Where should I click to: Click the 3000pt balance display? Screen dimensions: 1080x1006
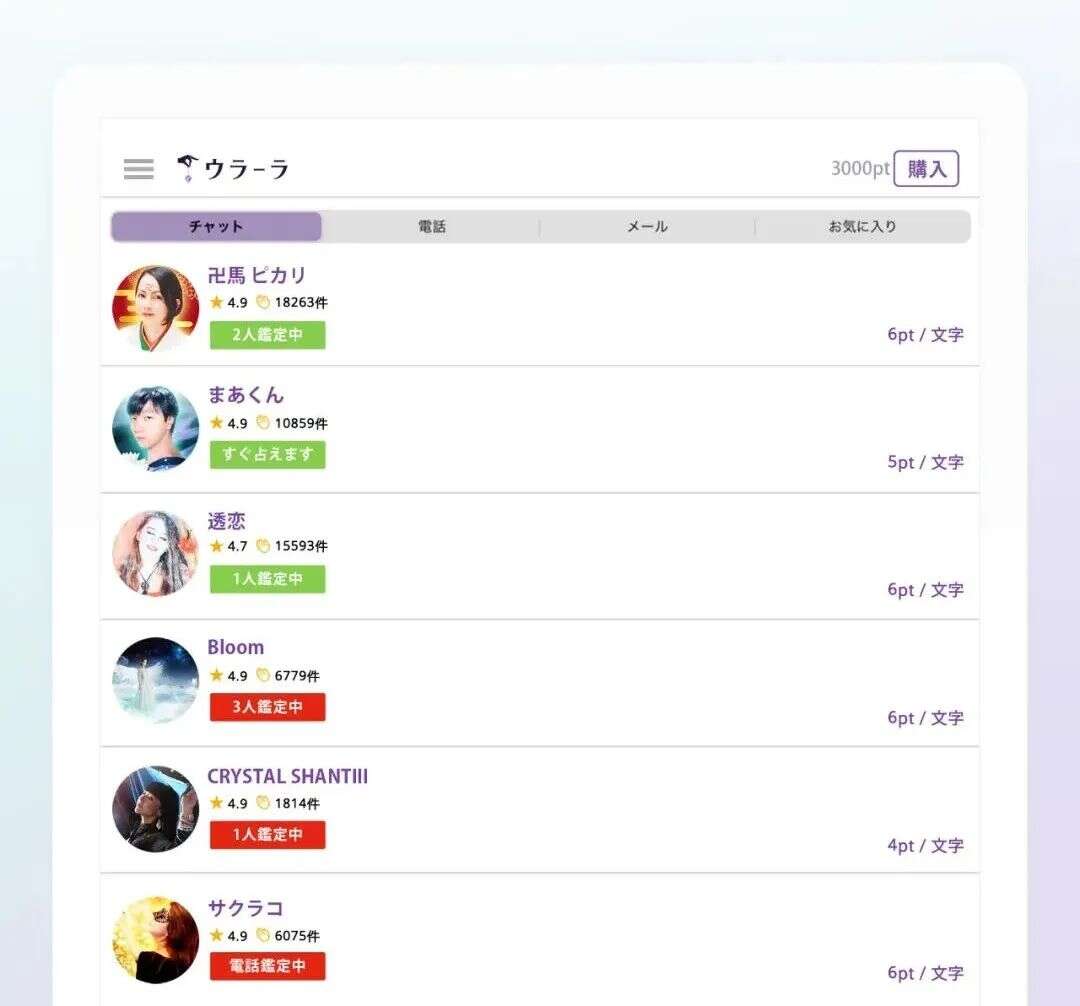[x=859, y=169]
